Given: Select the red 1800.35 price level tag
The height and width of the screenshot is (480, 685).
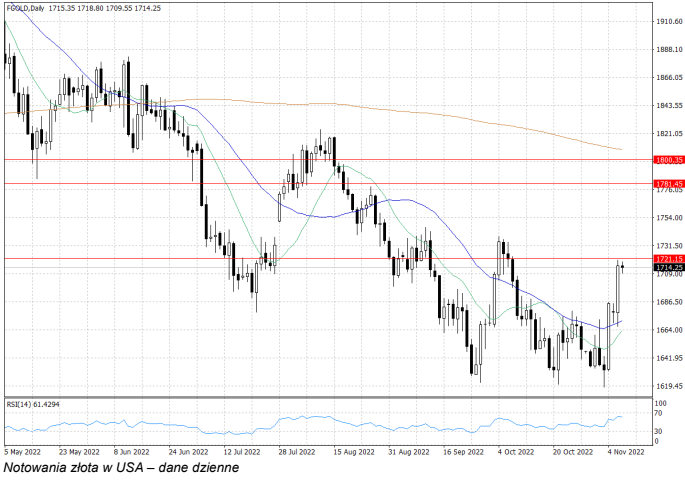Looking at the screenshot, I should pyautogui.click(x=668, y=160).
